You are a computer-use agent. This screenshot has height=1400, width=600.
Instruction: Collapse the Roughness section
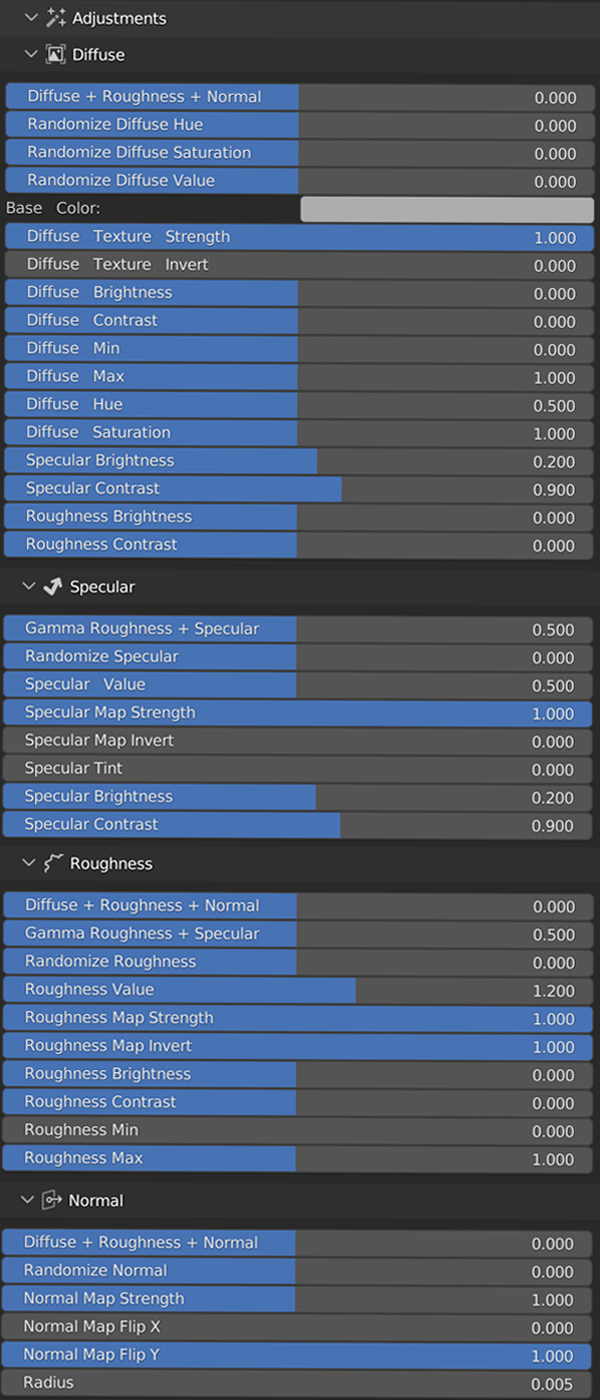(x=31, y=863)
